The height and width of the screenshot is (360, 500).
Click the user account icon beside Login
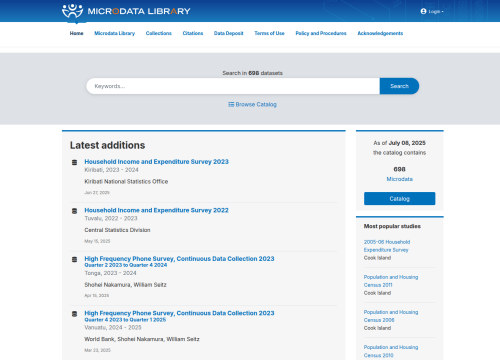(423, 11)
